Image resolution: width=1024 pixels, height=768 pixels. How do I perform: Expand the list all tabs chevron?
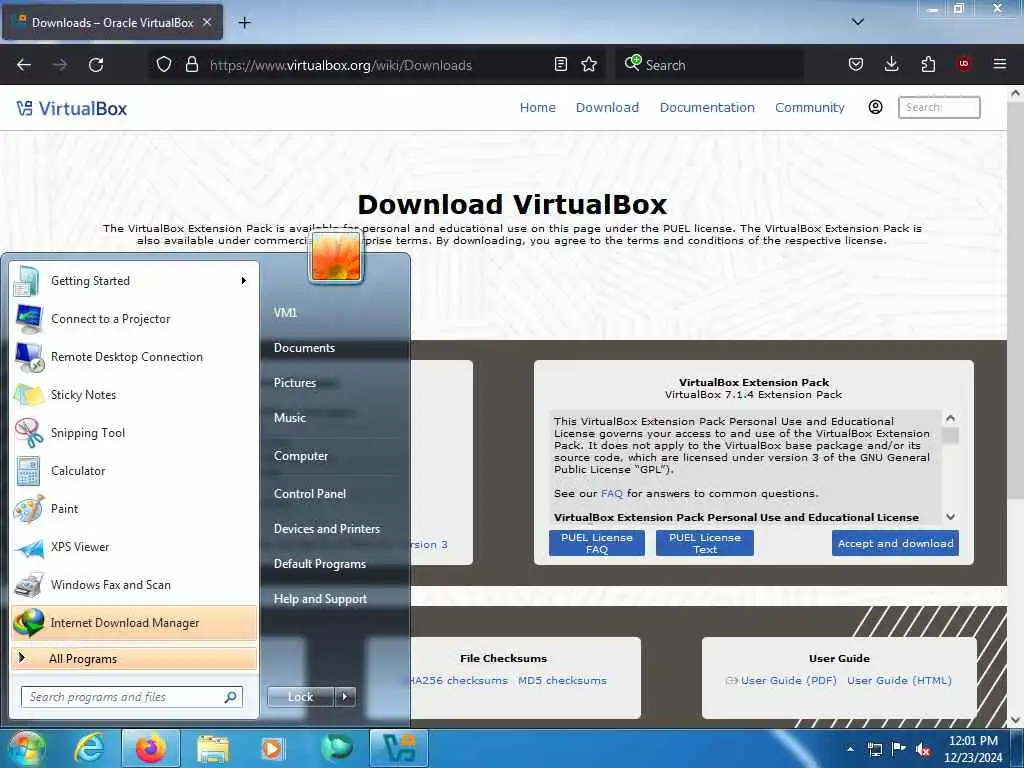858,22
